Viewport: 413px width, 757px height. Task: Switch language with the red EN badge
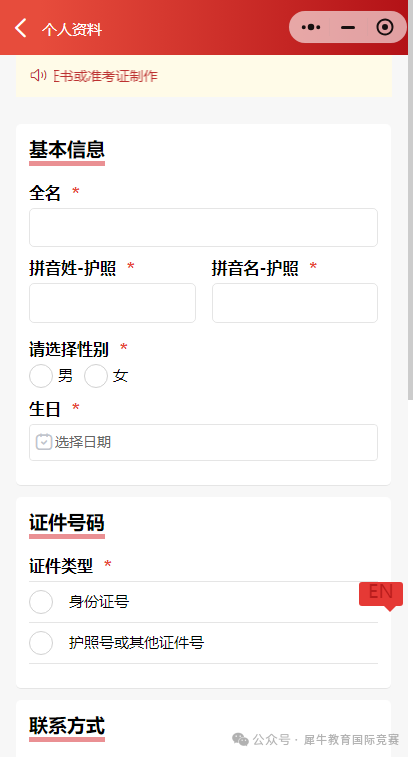pos(381,594)
